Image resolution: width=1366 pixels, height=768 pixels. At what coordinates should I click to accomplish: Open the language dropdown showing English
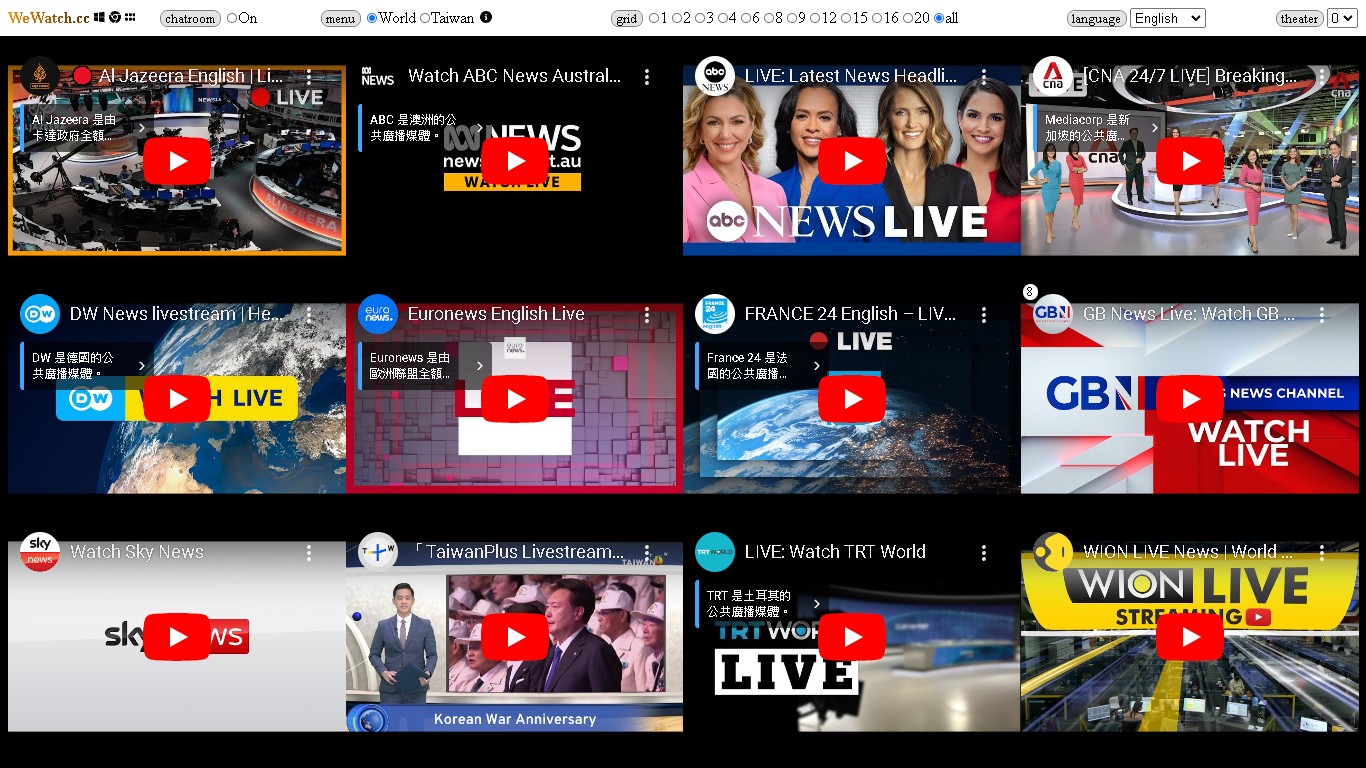(x=1167, y=18)
